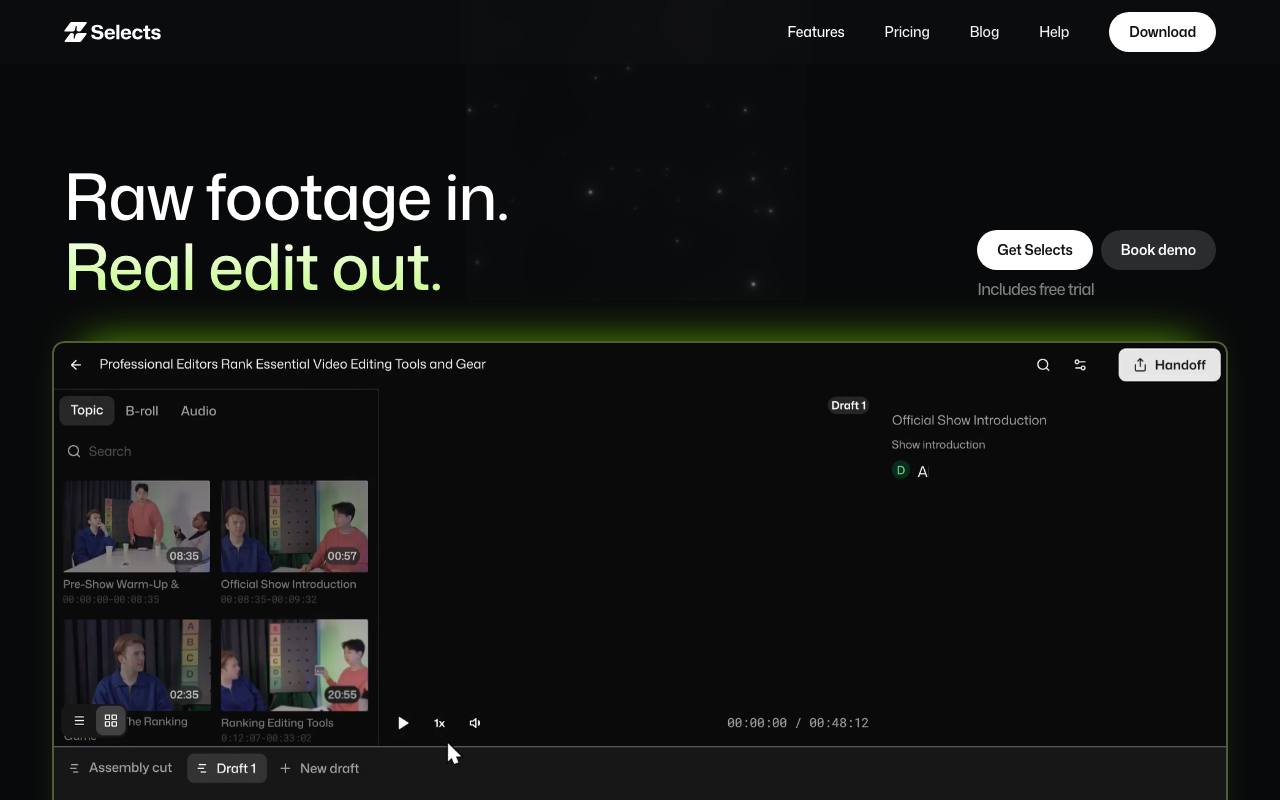Switch to grid view
1280x800 pixels.
(111, 721)
